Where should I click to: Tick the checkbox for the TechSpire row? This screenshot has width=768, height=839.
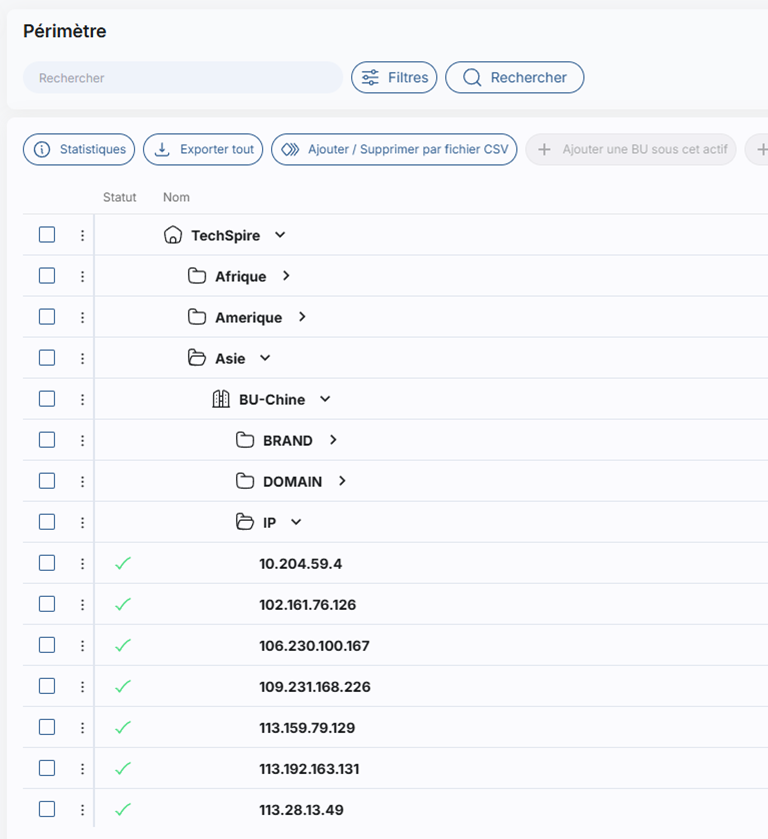(x=47, y=235)
